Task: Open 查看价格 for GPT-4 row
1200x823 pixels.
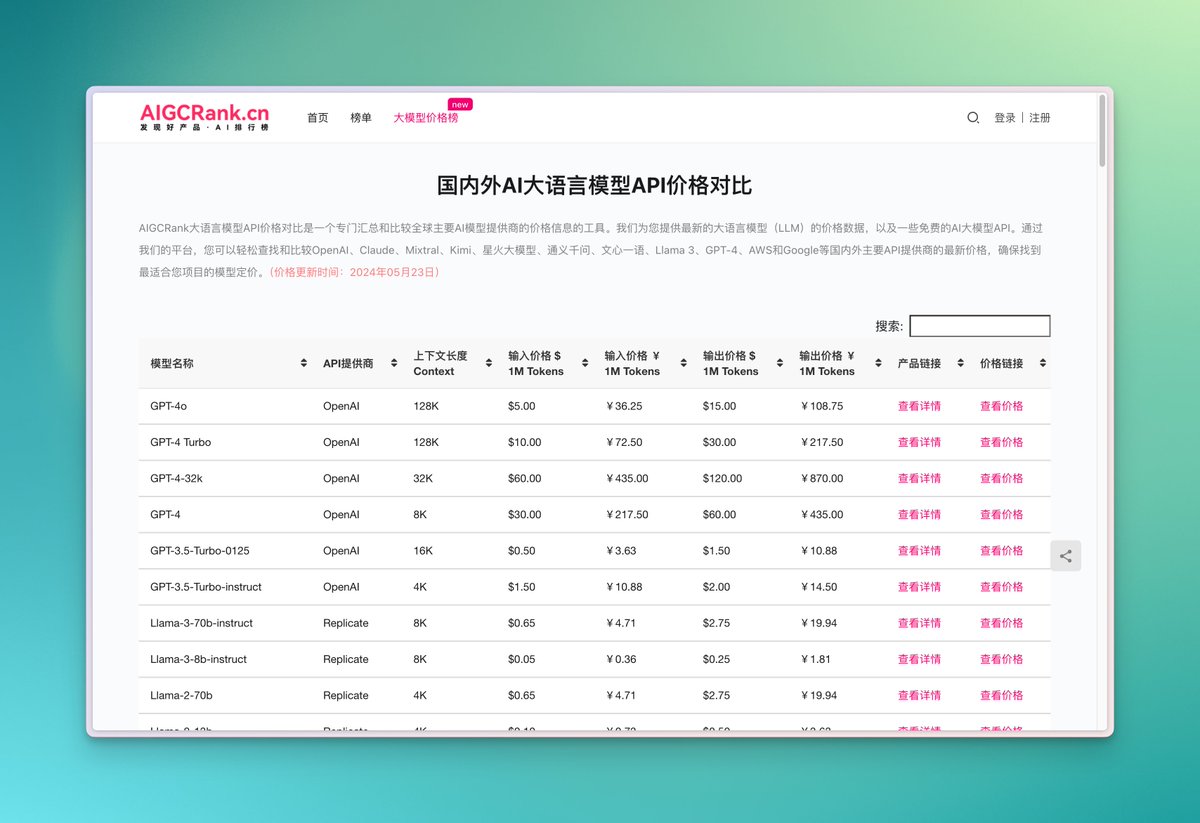Action: [x=1001, y=514]
